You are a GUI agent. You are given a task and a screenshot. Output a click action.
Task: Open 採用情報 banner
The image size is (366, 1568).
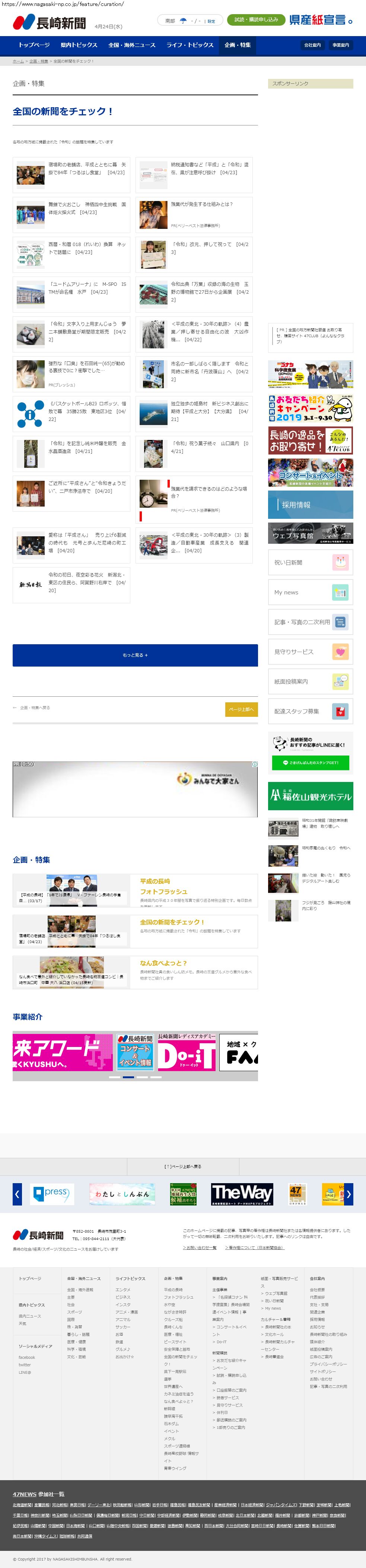311,505
